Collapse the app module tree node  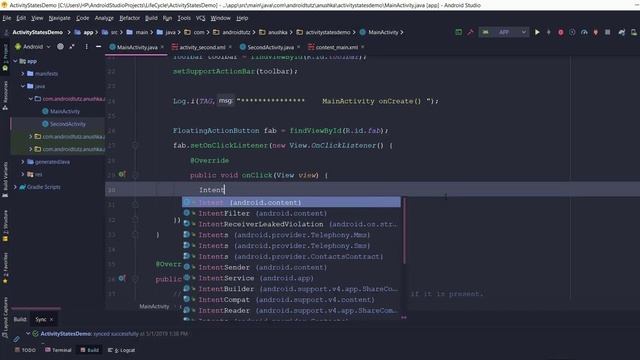click(x=16, y=61)
